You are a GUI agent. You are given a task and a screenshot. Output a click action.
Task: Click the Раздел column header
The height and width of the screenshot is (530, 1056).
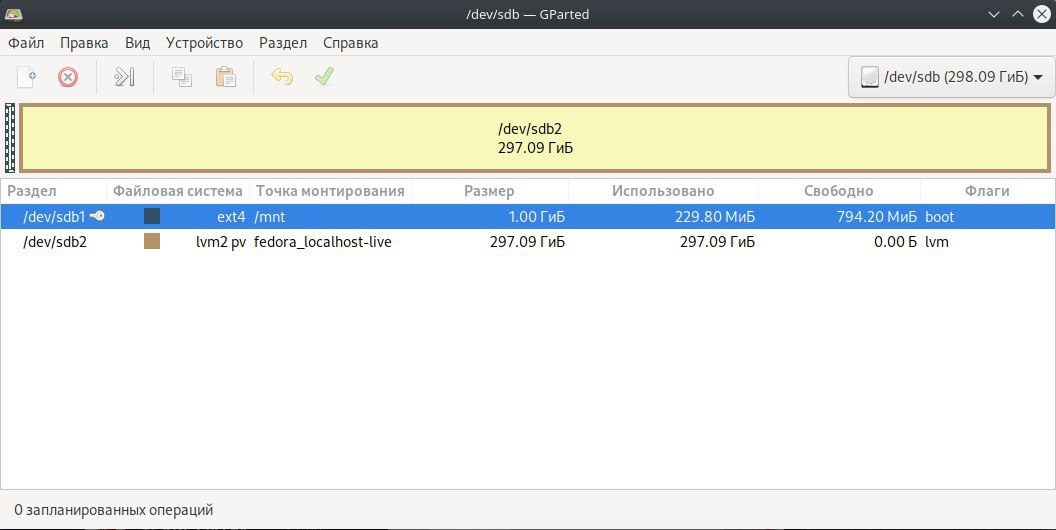click(53, 191)
